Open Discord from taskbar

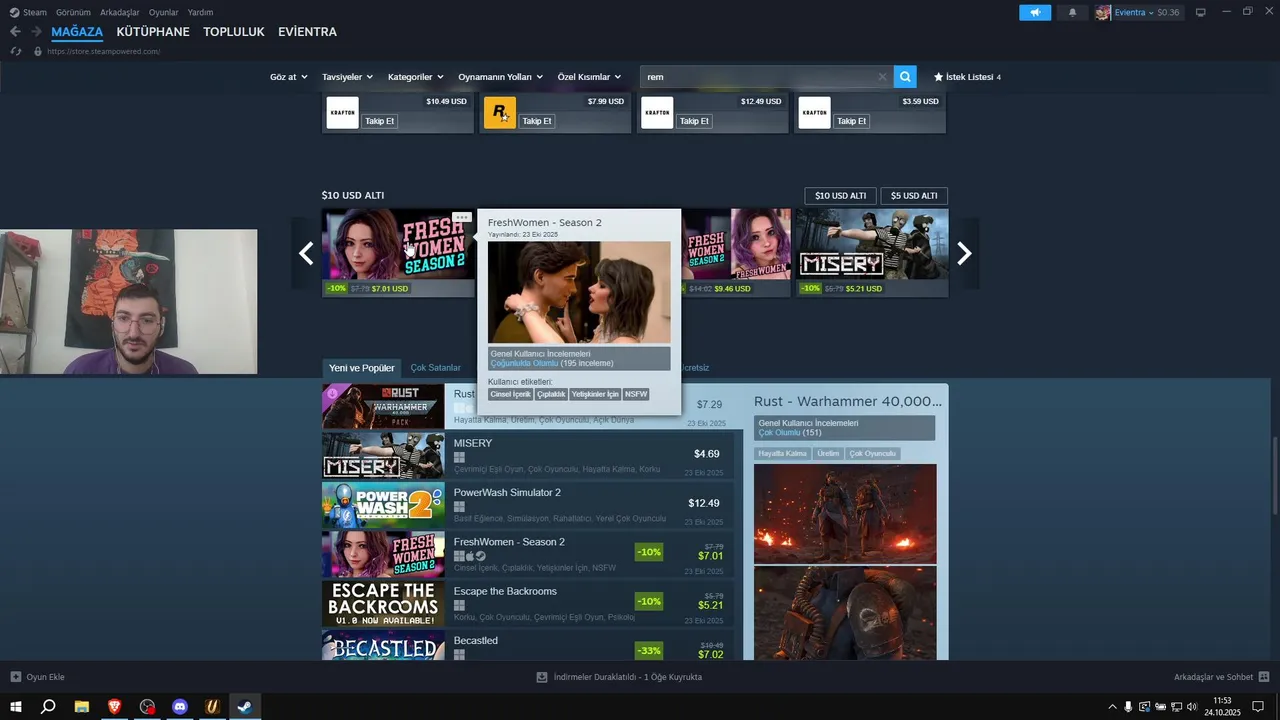(x=180, y=706)
